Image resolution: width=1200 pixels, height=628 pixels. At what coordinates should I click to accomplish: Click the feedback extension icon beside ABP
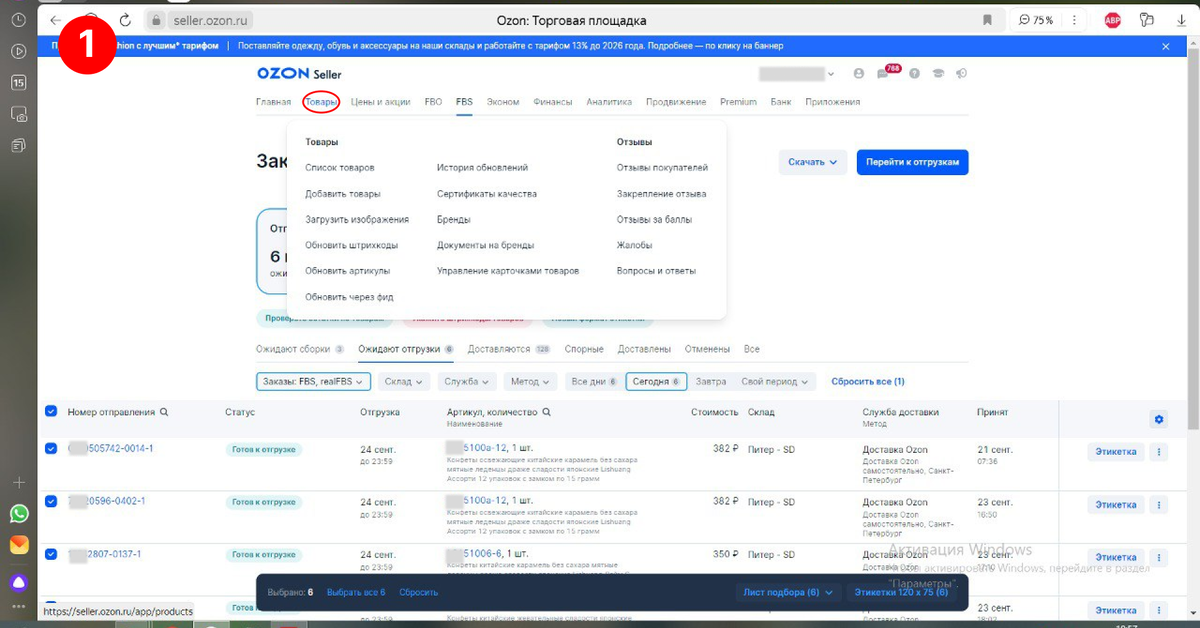point(1147,20)
